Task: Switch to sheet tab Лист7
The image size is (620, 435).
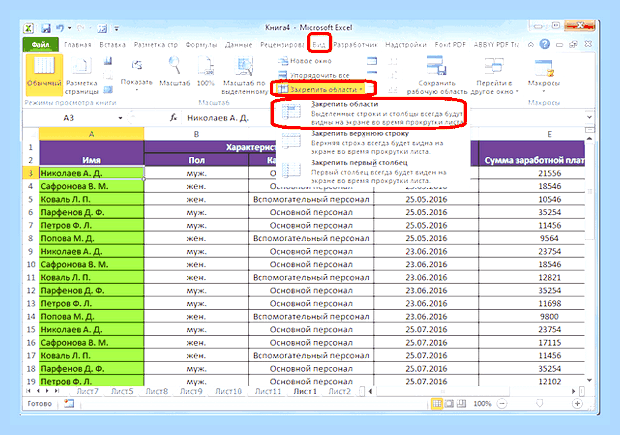Action: [87, 392]
